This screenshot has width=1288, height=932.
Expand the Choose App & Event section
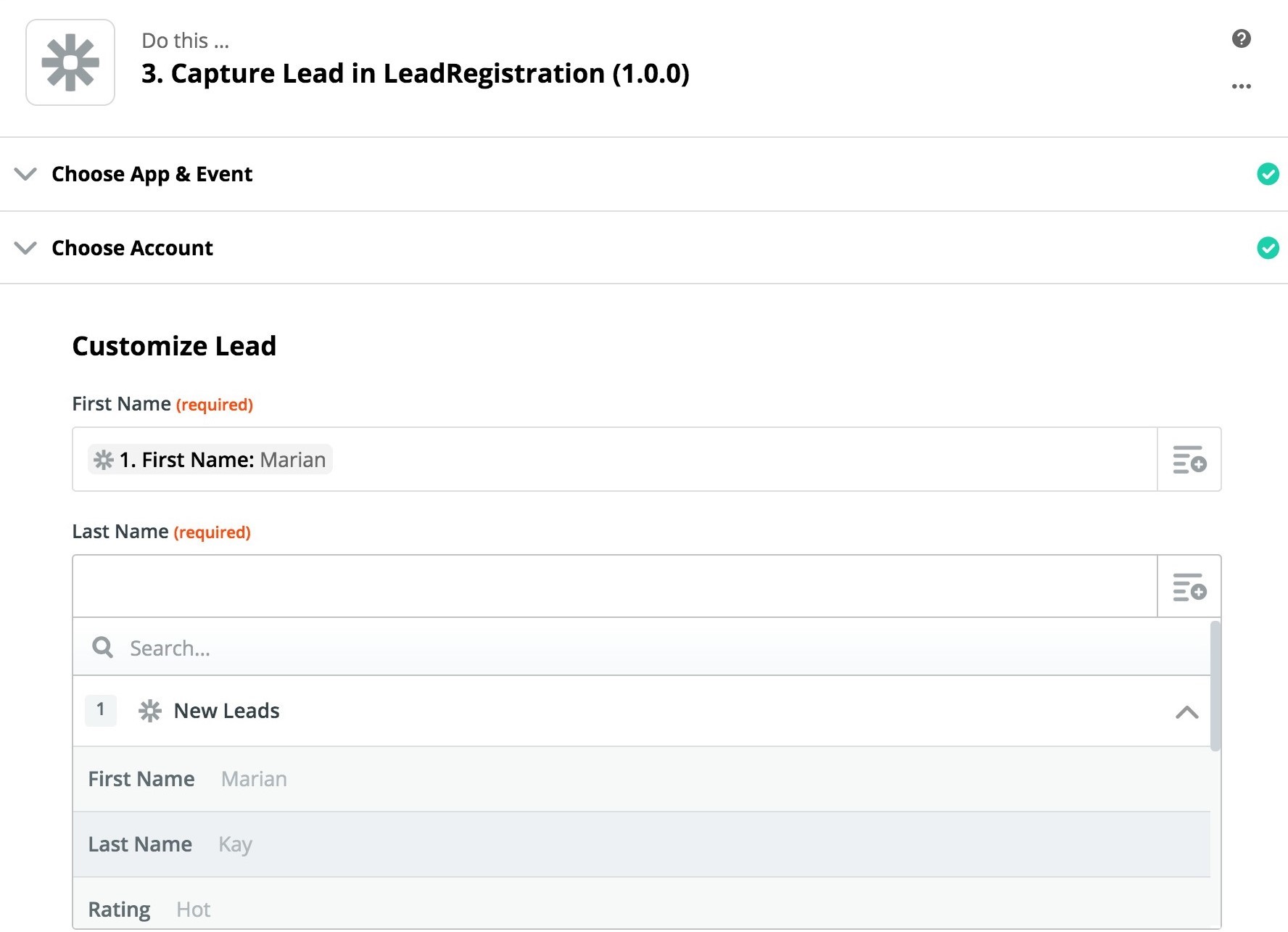pos(26,174)
